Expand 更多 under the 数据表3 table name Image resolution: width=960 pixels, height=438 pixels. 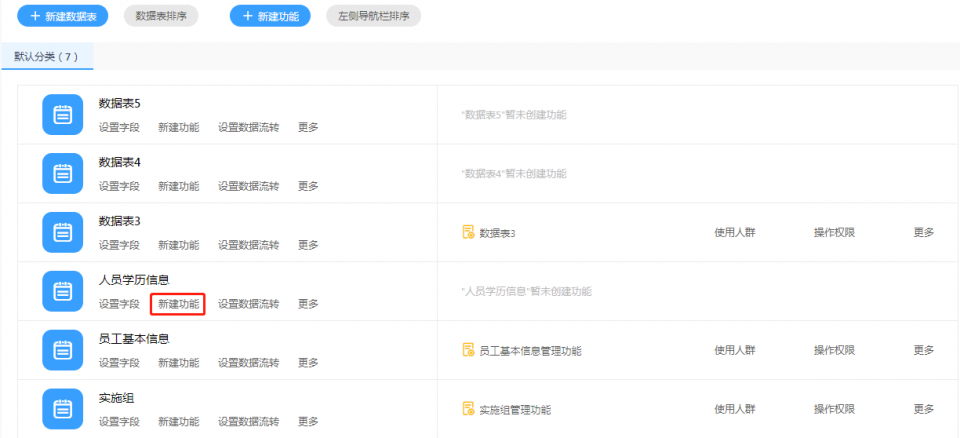(308, 245)
